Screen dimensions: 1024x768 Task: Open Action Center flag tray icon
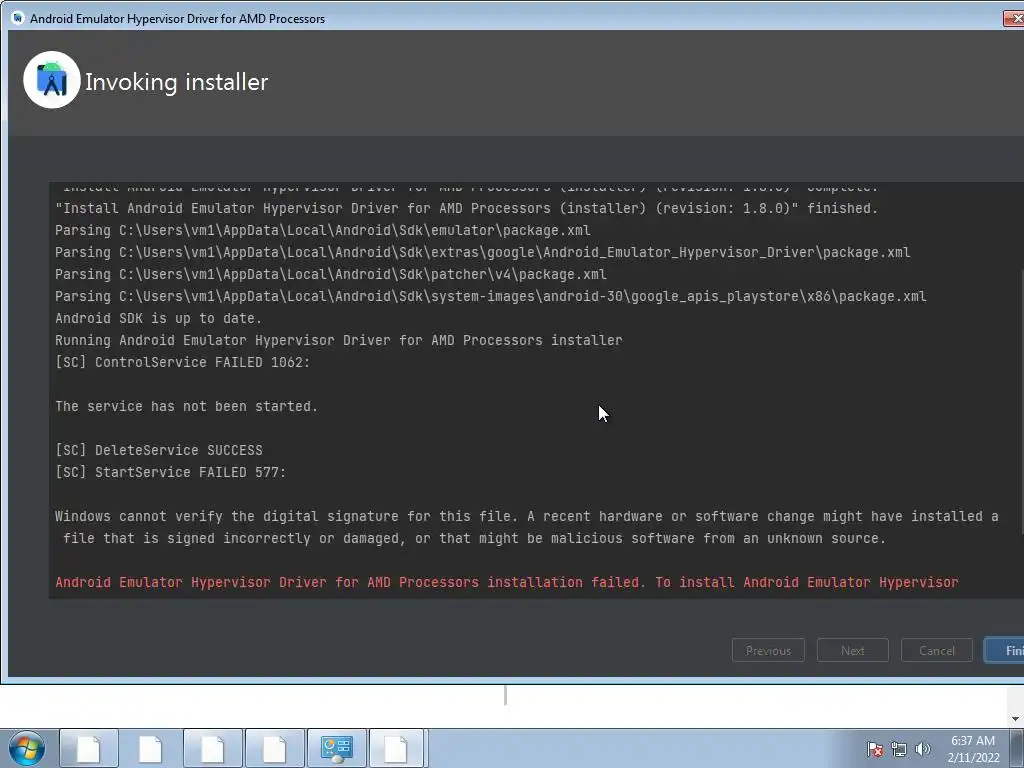point(874,749)
